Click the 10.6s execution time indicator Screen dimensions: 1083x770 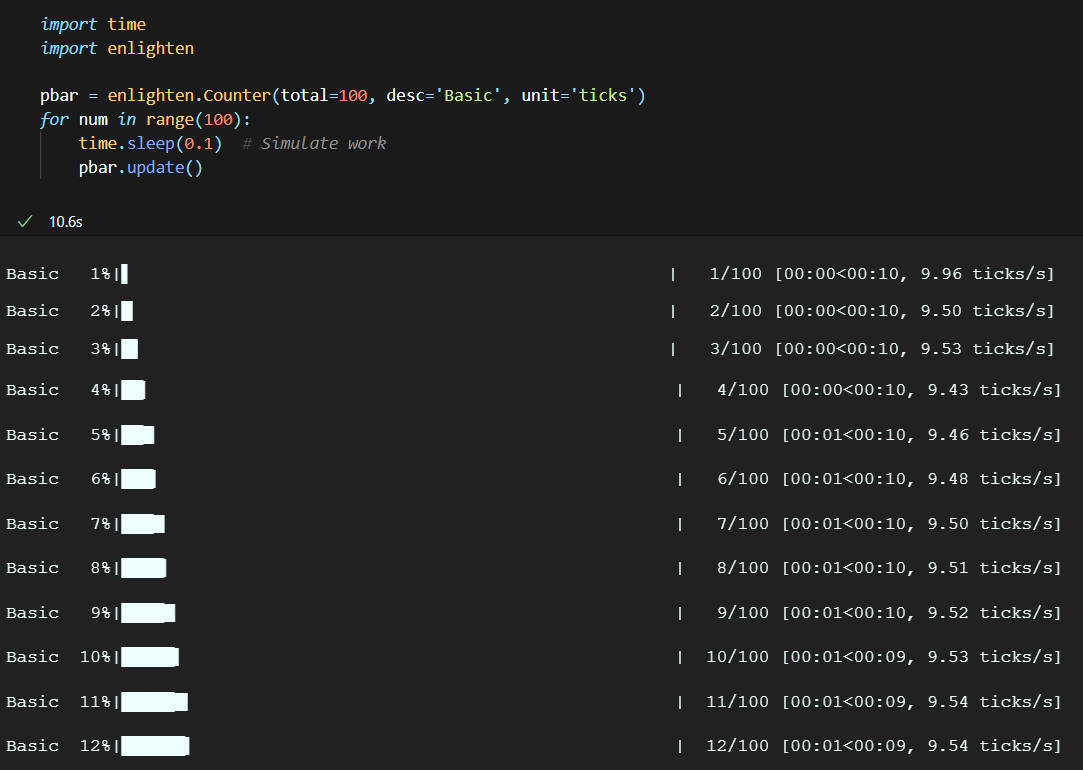click(x=65, y=221)
